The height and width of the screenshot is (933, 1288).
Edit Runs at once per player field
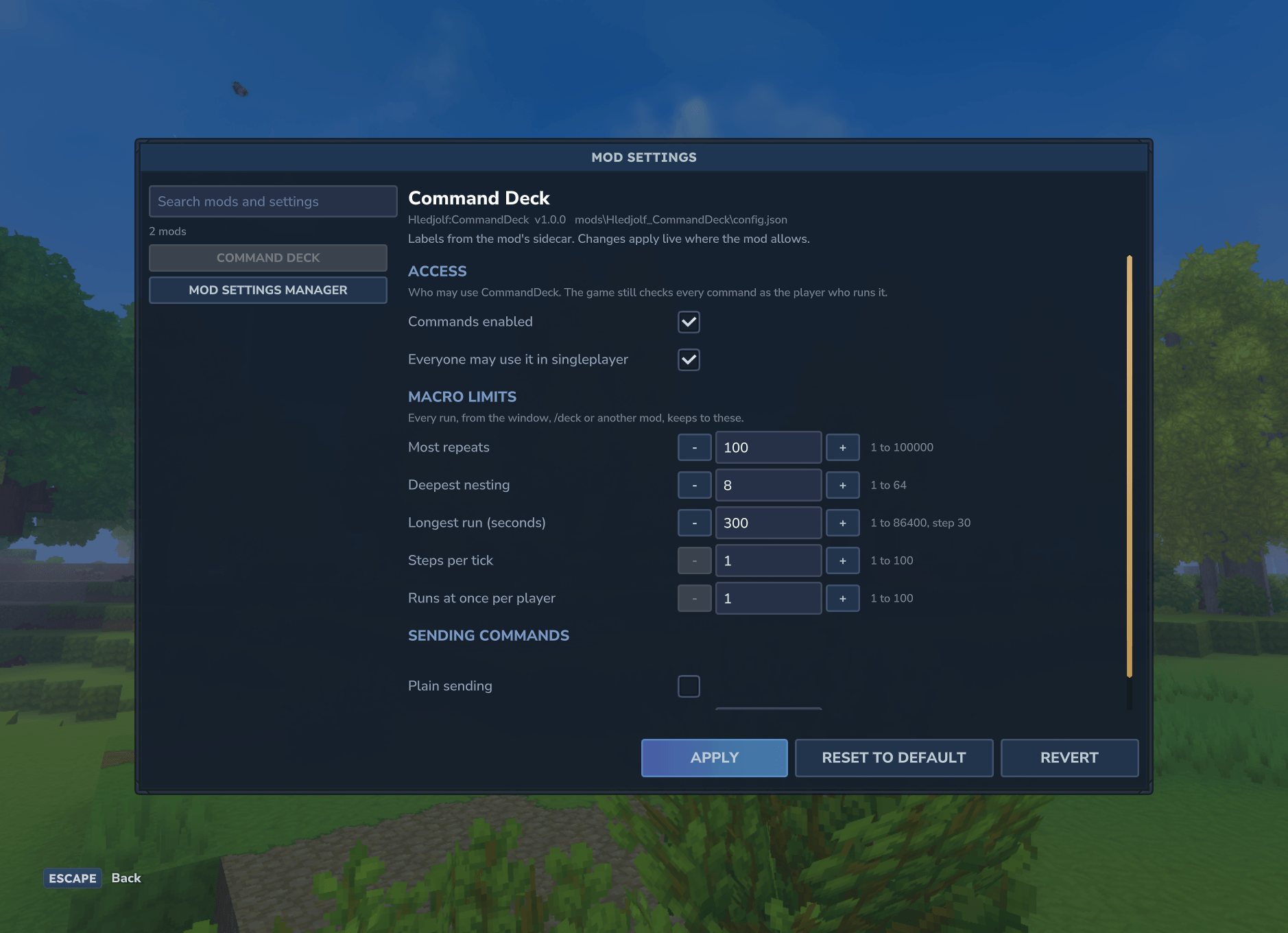point(768,598)
